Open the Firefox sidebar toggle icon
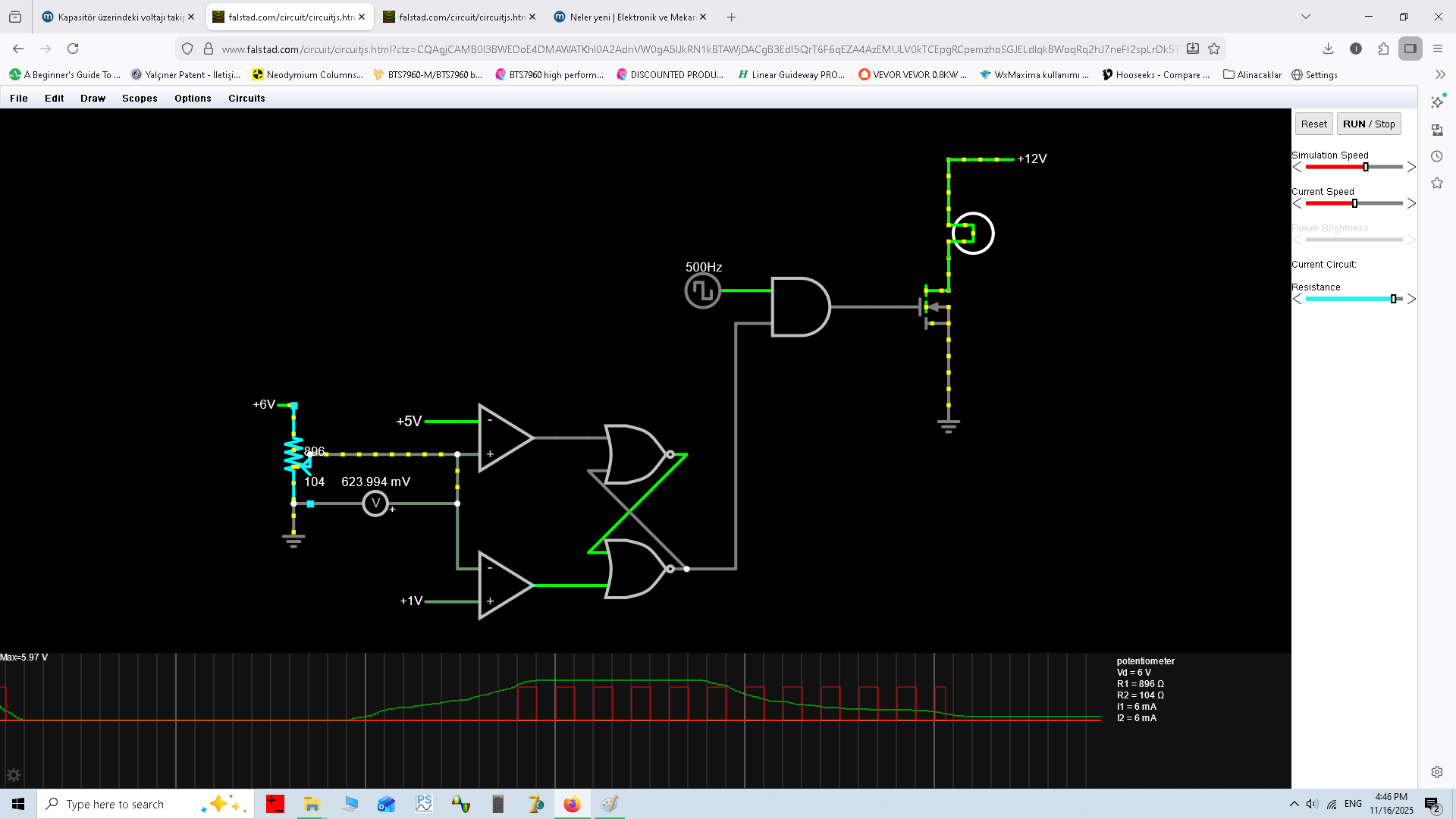This screenshot has width=1456, height=819. pos(1410,49)
